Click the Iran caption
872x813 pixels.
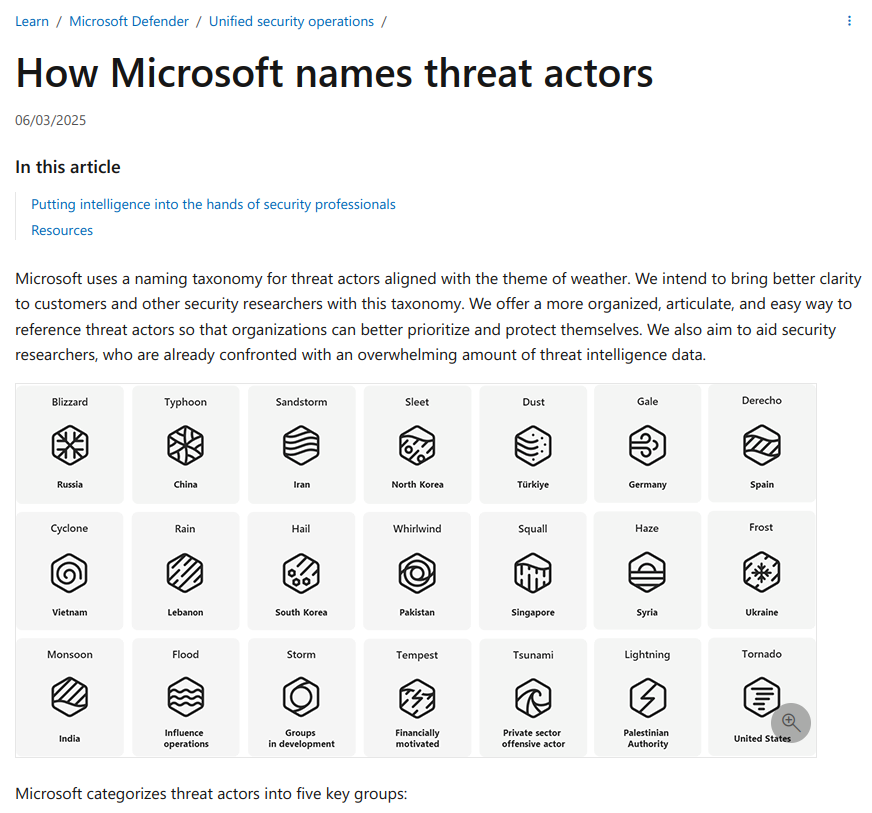[301, 484]
